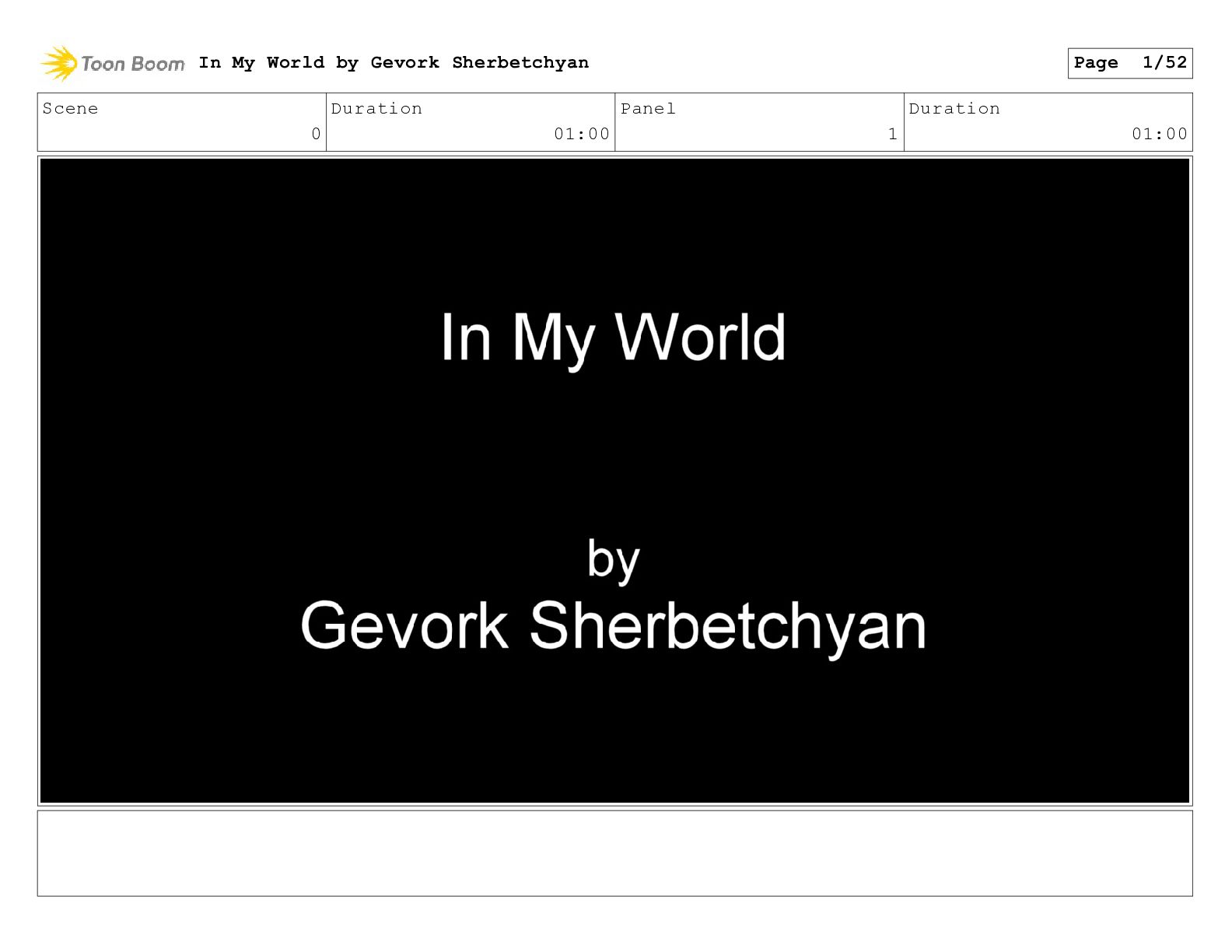
Task: Click the Panel field label
Action: coord(648,109)
